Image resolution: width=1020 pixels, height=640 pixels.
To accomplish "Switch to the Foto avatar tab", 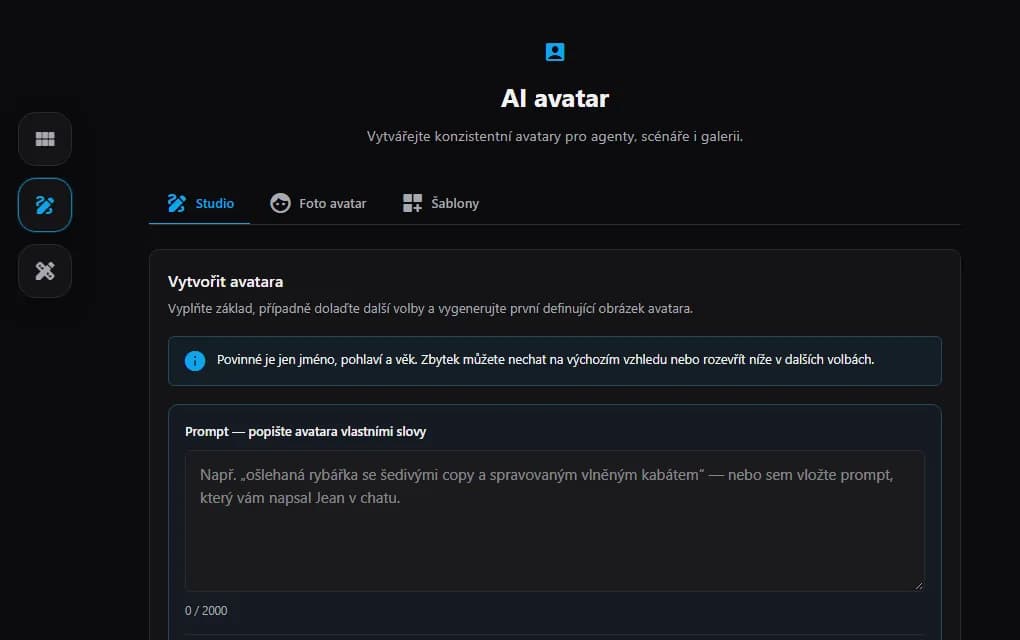I will coord(318,204).
